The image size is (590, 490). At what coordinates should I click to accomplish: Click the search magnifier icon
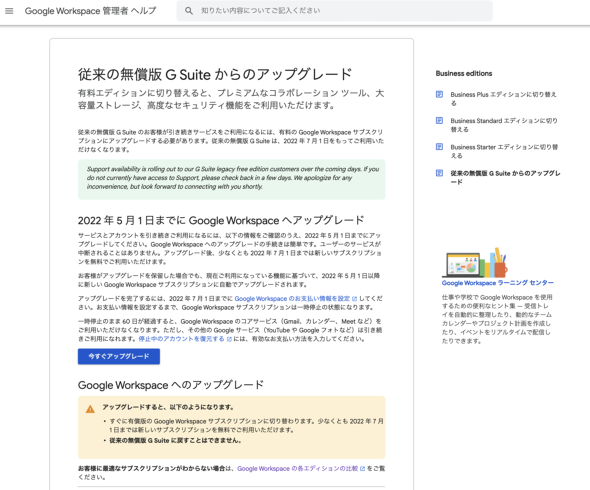(x=189, y=11)
